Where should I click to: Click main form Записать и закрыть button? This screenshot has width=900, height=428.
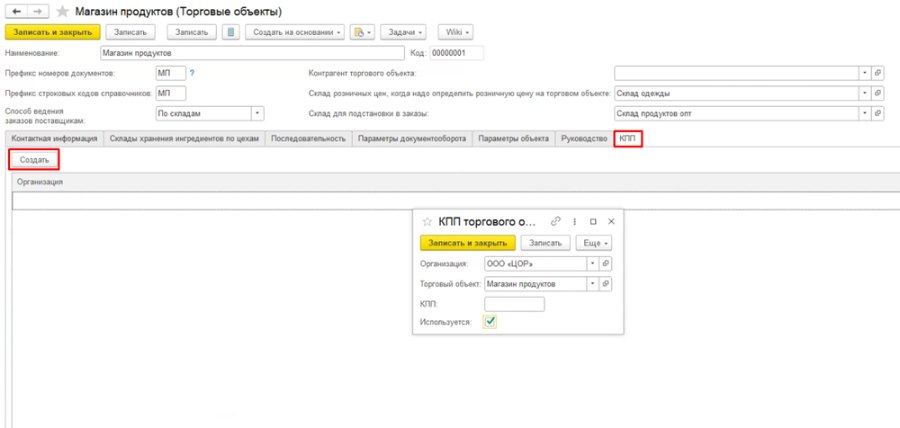pos(53,32)
